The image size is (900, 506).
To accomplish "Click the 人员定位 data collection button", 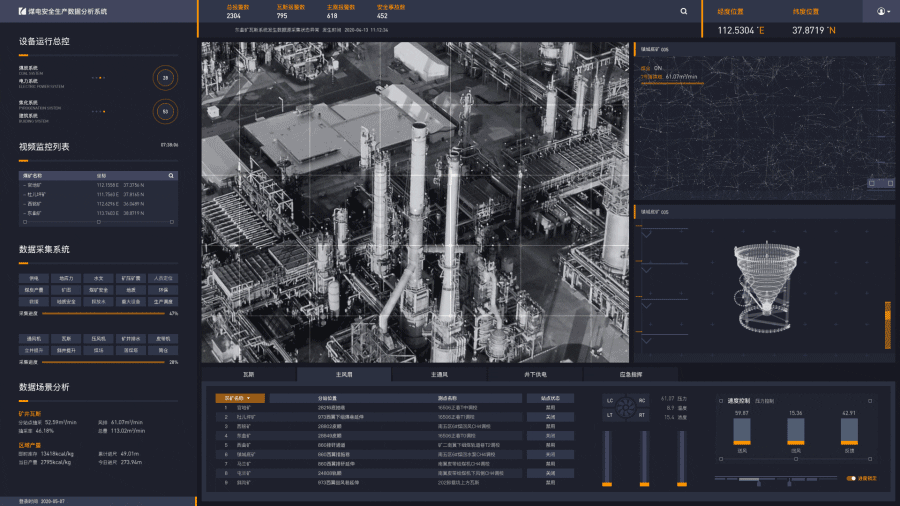I will tap(163, 278).
